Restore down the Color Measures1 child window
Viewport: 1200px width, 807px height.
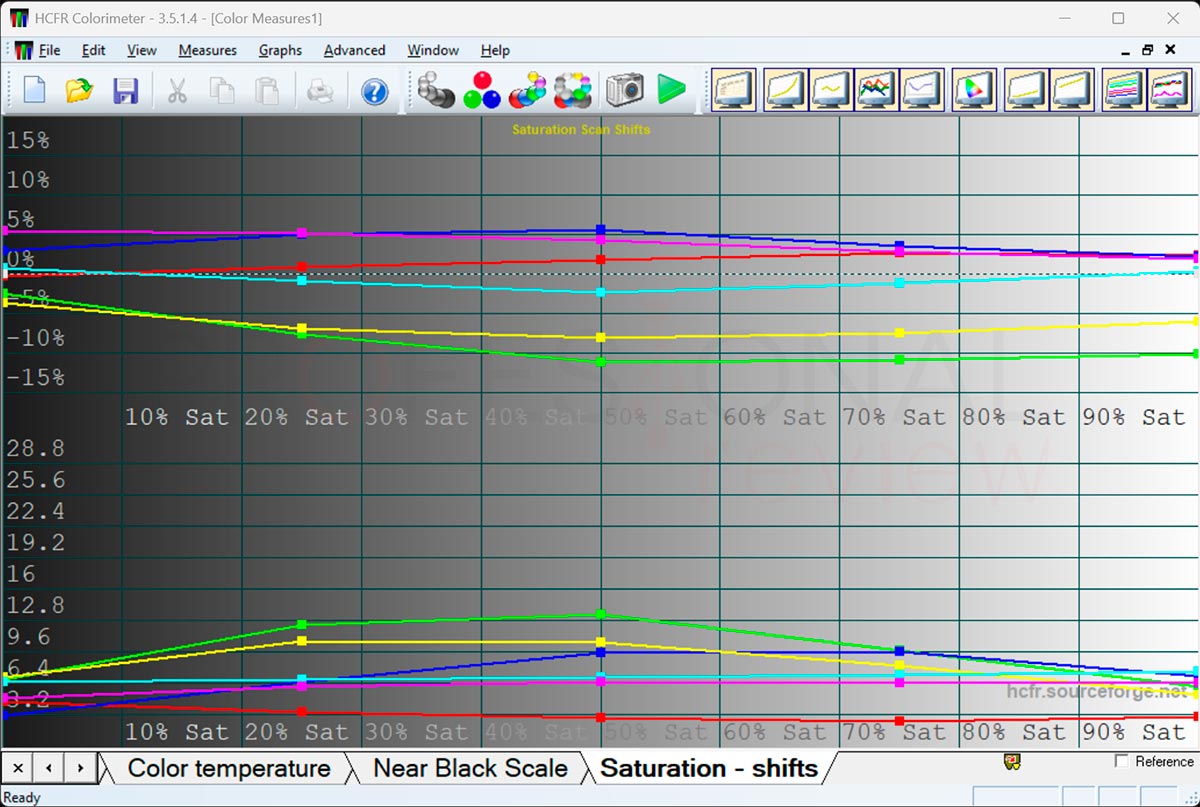tap(1148, 49)
